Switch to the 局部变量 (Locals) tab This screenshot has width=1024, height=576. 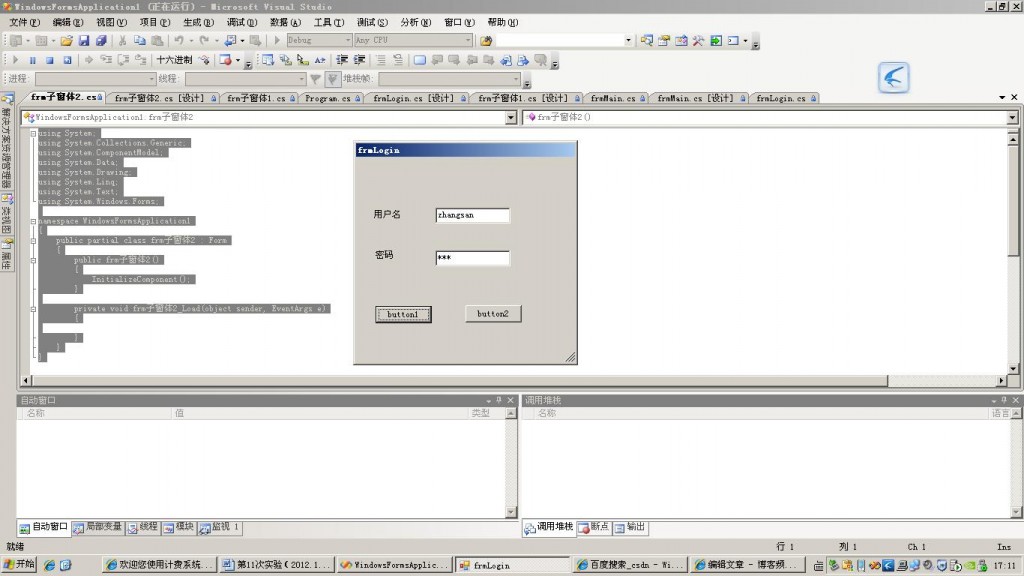coord(98,527)
